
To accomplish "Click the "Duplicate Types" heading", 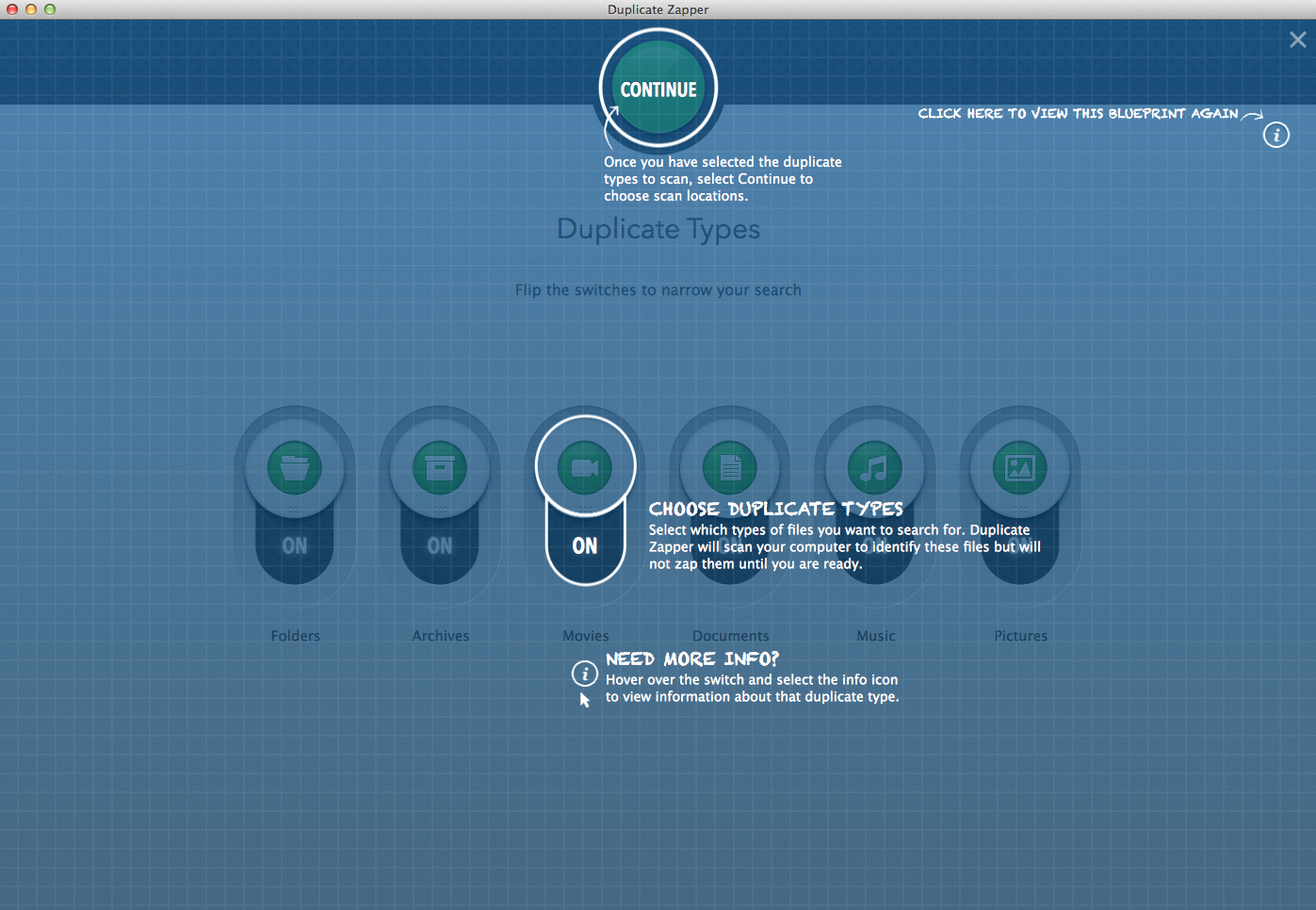I will click(658, 230).
